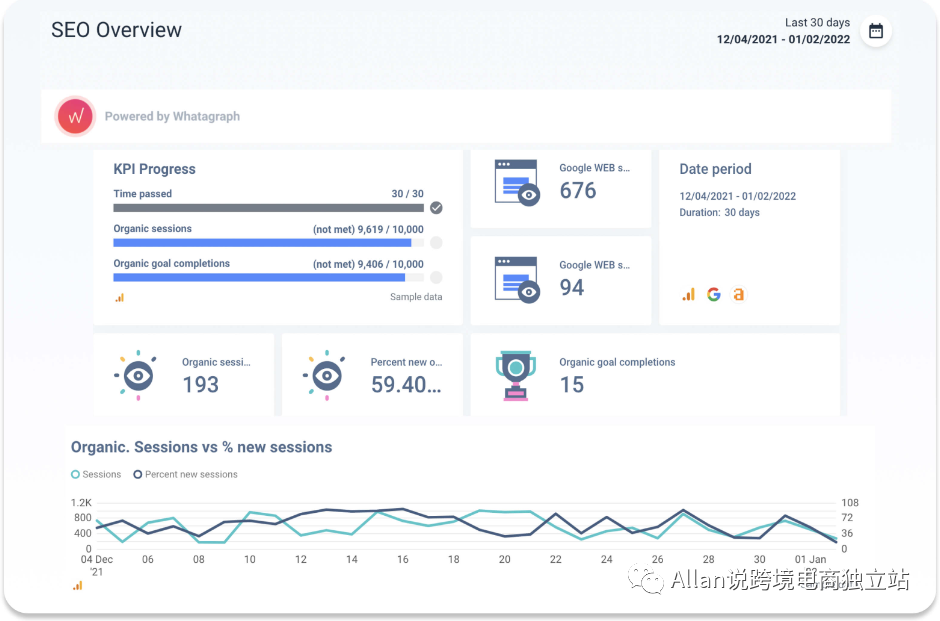The height and width of the screenshot is (621, 940).
Task: Click the checkmark status beside Time passed
Action: coord(436,207)
